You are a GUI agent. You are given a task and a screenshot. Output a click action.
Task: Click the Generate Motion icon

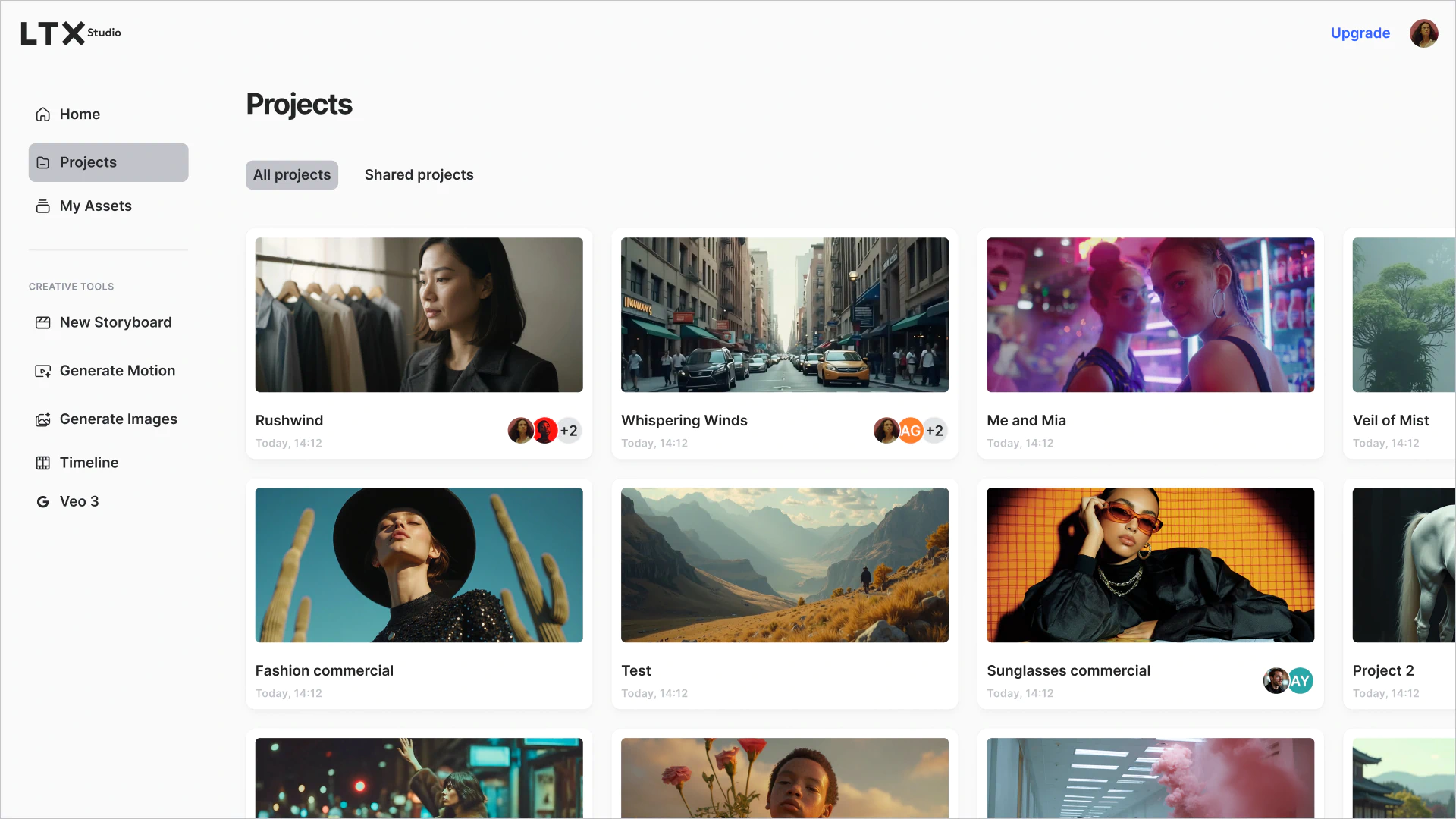click(x=43, y=372)
